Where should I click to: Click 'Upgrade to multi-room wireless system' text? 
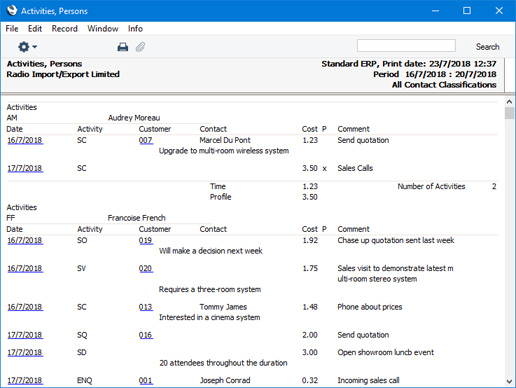tap(224, 151)
